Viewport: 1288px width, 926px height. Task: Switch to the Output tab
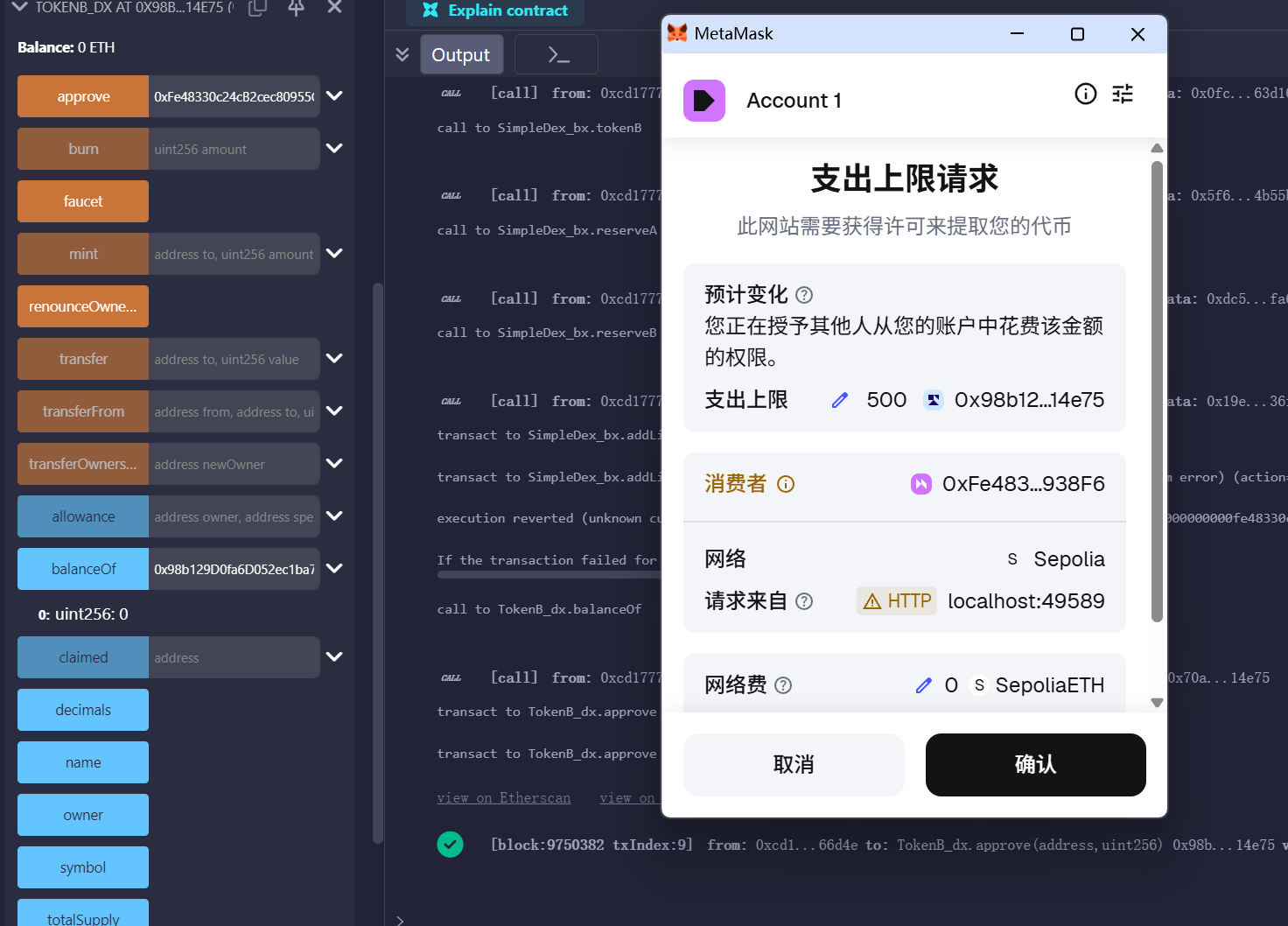click(x=461, y=55)
